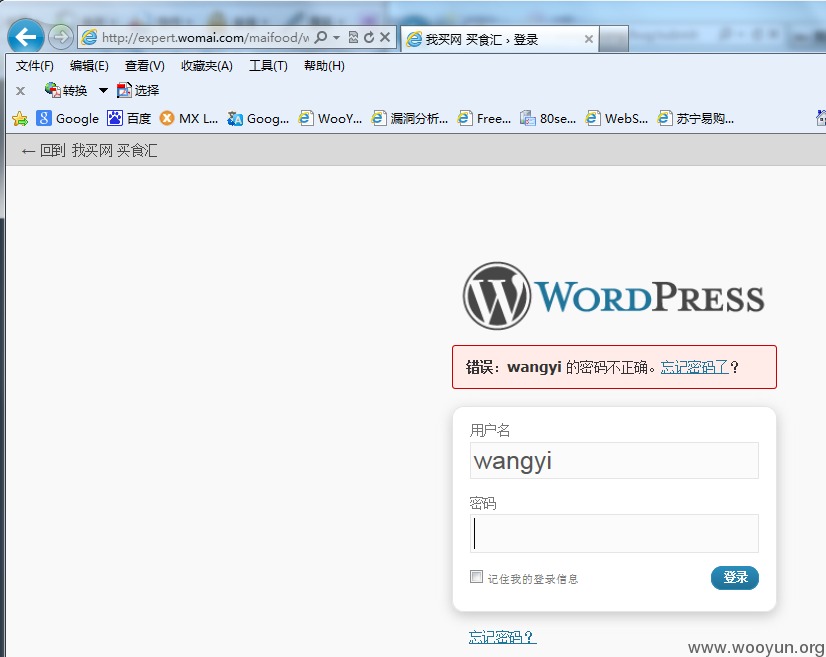Viewport: 826px width, 657px height.
Task: Click the 密码 password field
Action: click(614, 533)
